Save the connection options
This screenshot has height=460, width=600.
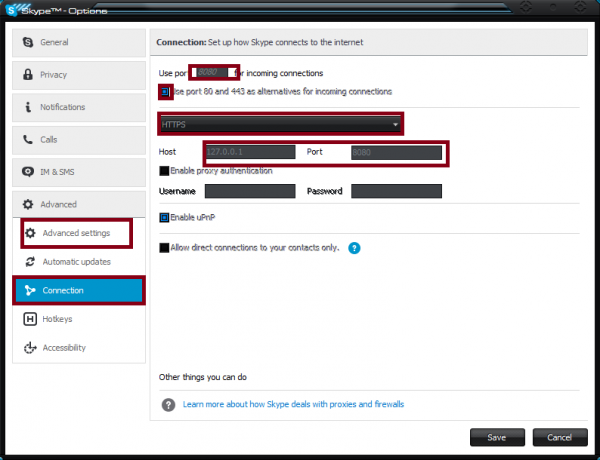coord(497,437)
